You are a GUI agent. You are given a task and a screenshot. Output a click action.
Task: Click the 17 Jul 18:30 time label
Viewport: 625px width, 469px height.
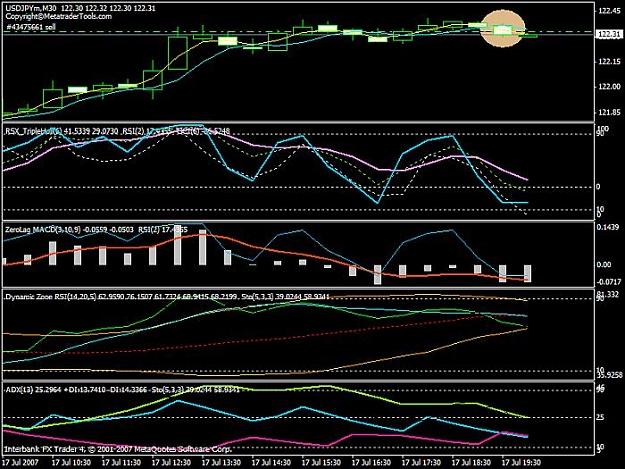[x=471, y=463]
